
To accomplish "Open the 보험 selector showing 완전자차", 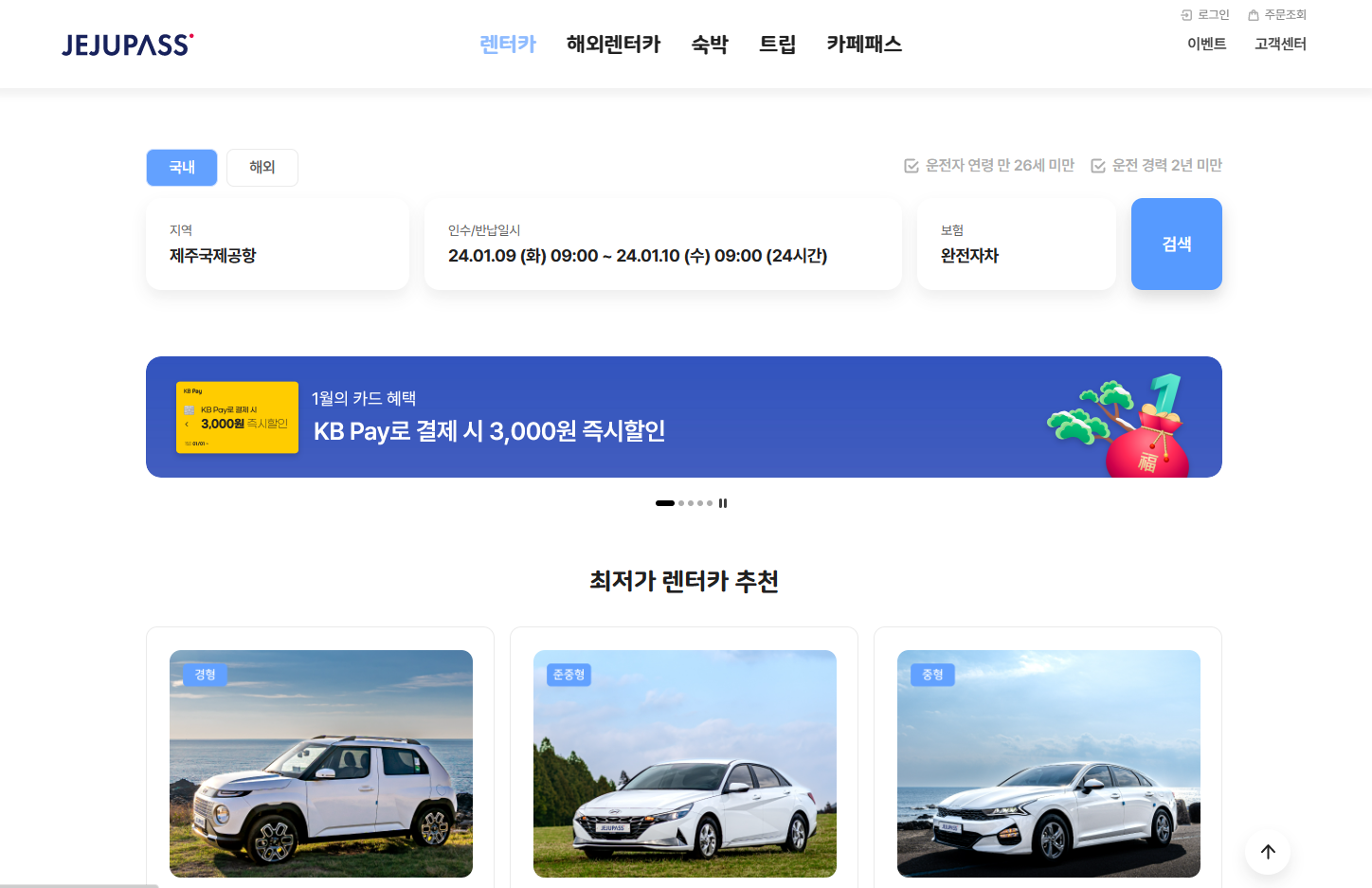I will (1016, 244).
